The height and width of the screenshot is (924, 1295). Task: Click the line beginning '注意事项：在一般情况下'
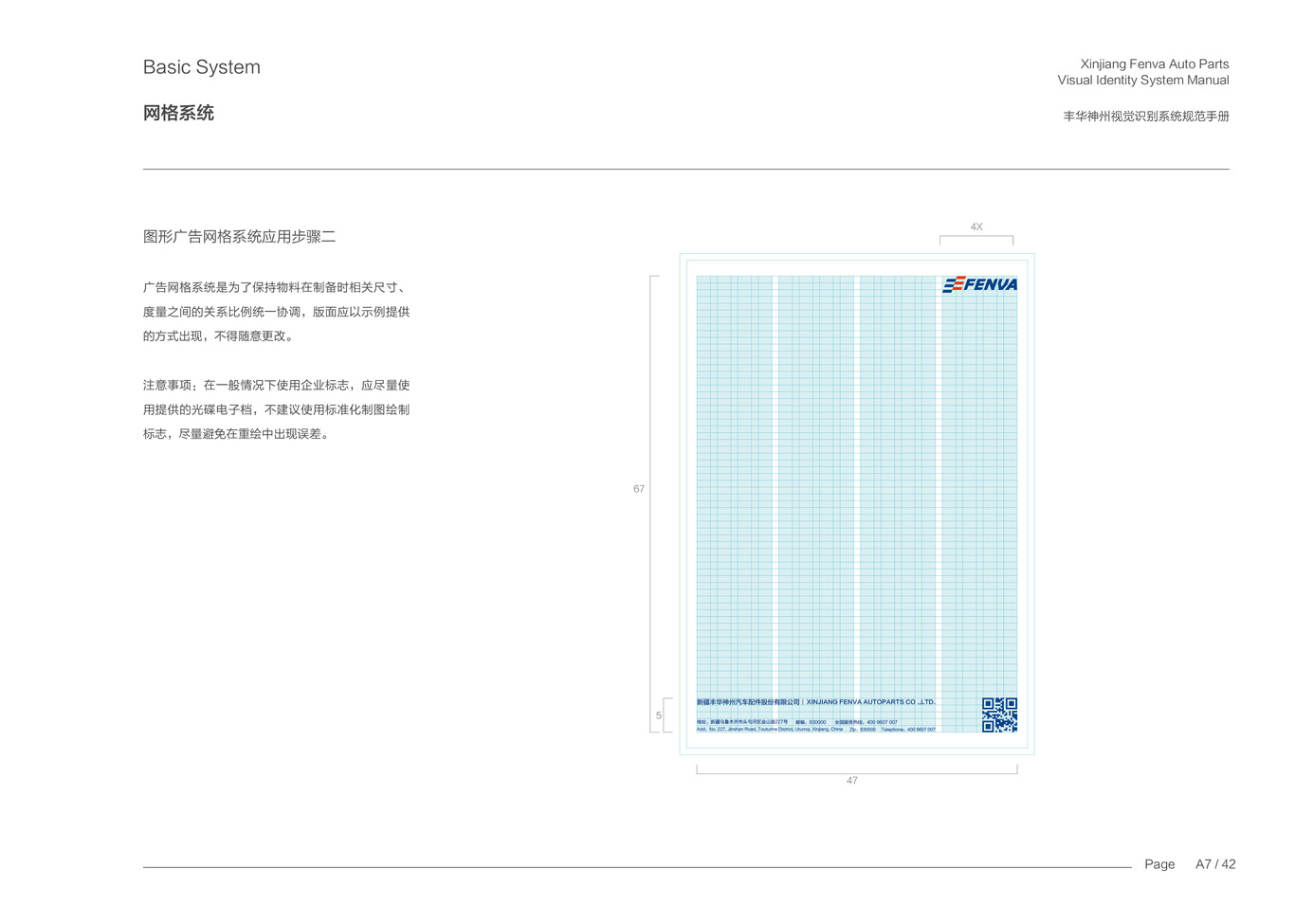pos(276,386)
